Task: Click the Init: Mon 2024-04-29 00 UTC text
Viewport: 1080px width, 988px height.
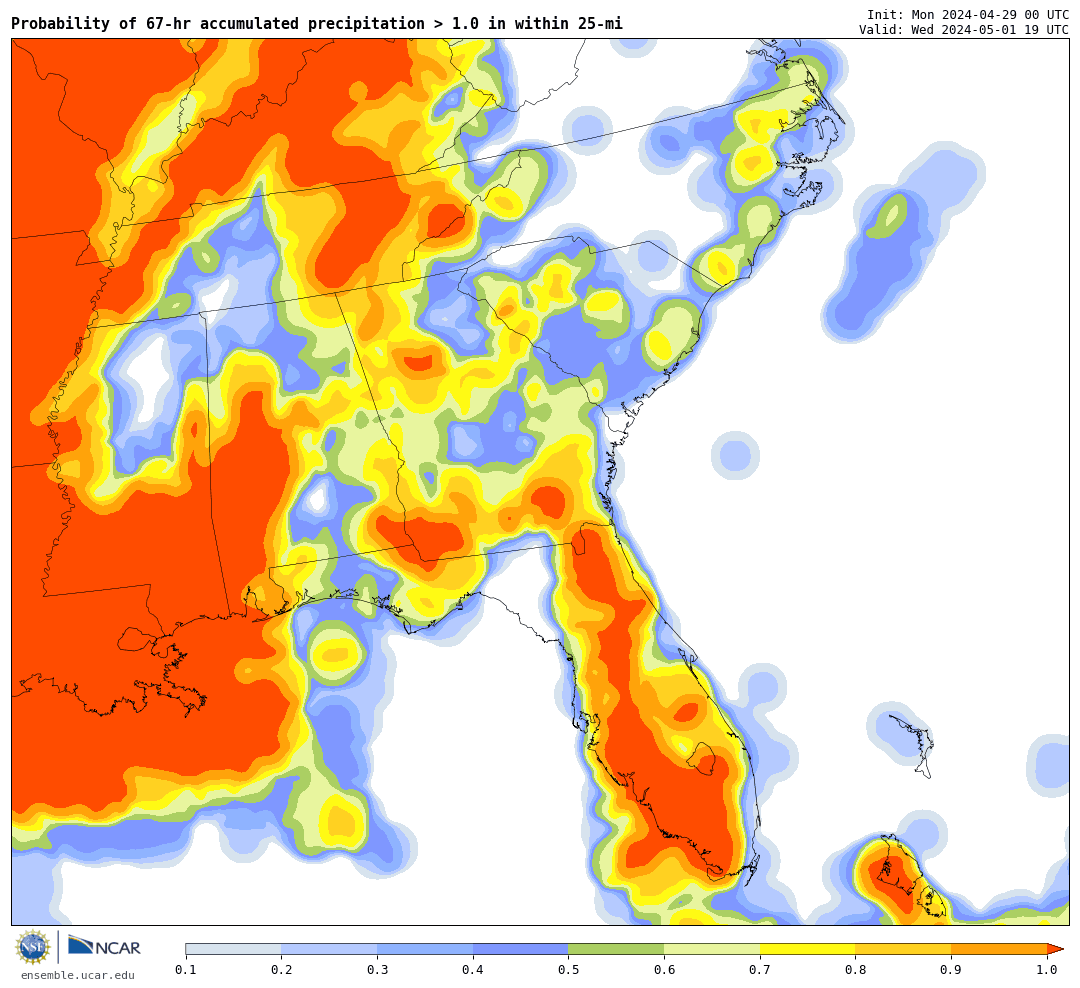Action: pyautogui.click(x=968, y=14)
